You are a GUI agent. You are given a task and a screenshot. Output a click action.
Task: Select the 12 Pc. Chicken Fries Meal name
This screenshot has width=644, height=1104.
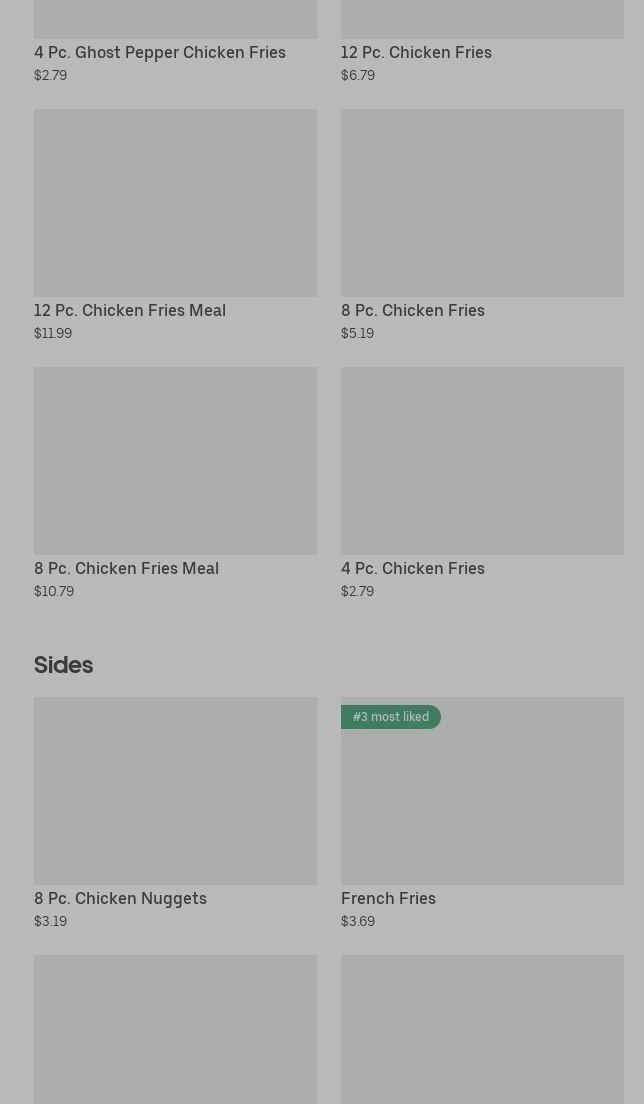130,310
